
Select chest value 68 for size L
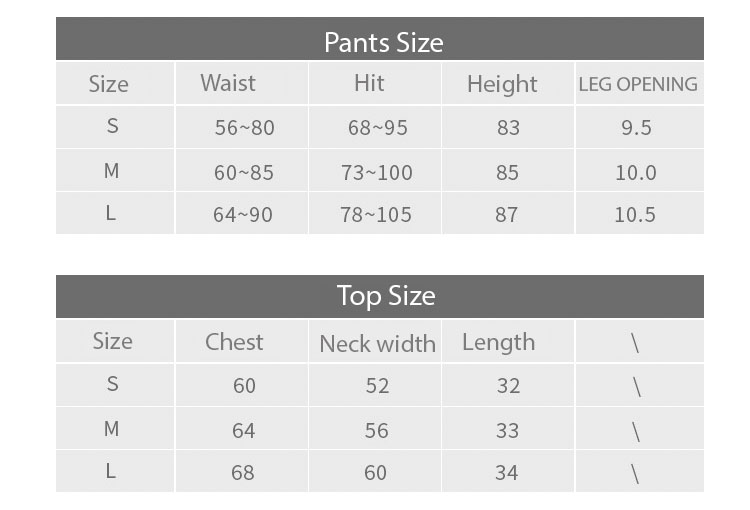pyautogui.click(x=242, y=471)
